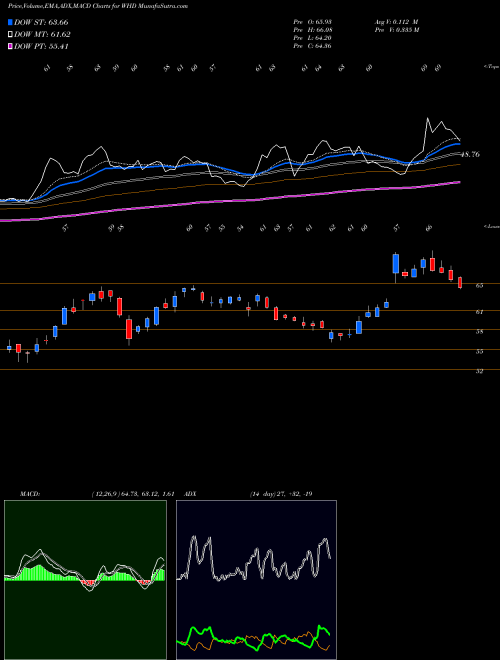500x660 pixels.
Task: Click the 55 price axis label
Action: pyautogui.click(x=479, y=351)
